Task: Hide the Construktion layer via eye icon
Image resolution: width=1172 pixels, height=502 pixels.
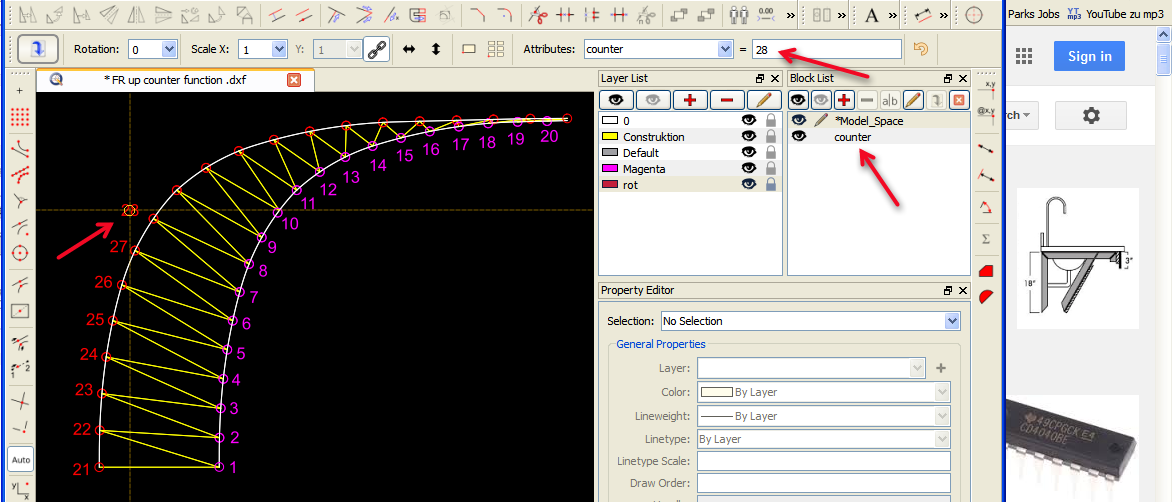Action: (x=748, y=137)
